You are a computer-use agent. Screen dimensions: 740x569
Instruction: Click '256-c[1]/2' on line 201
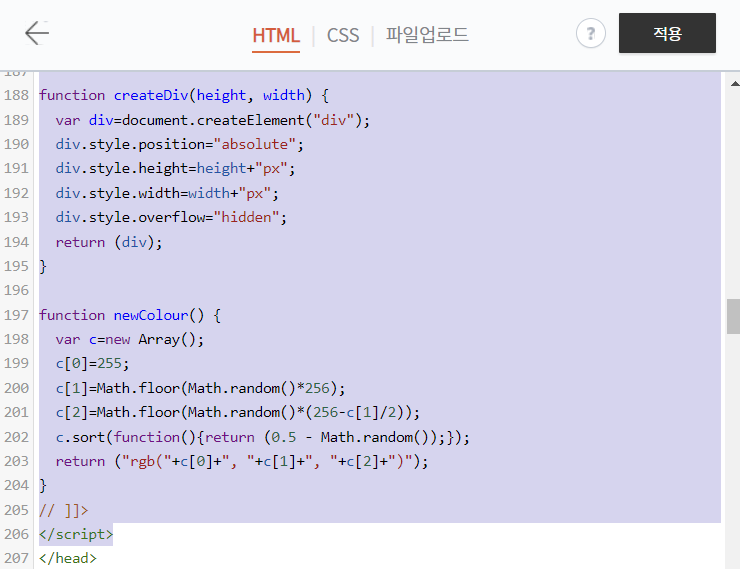point(354,413)
